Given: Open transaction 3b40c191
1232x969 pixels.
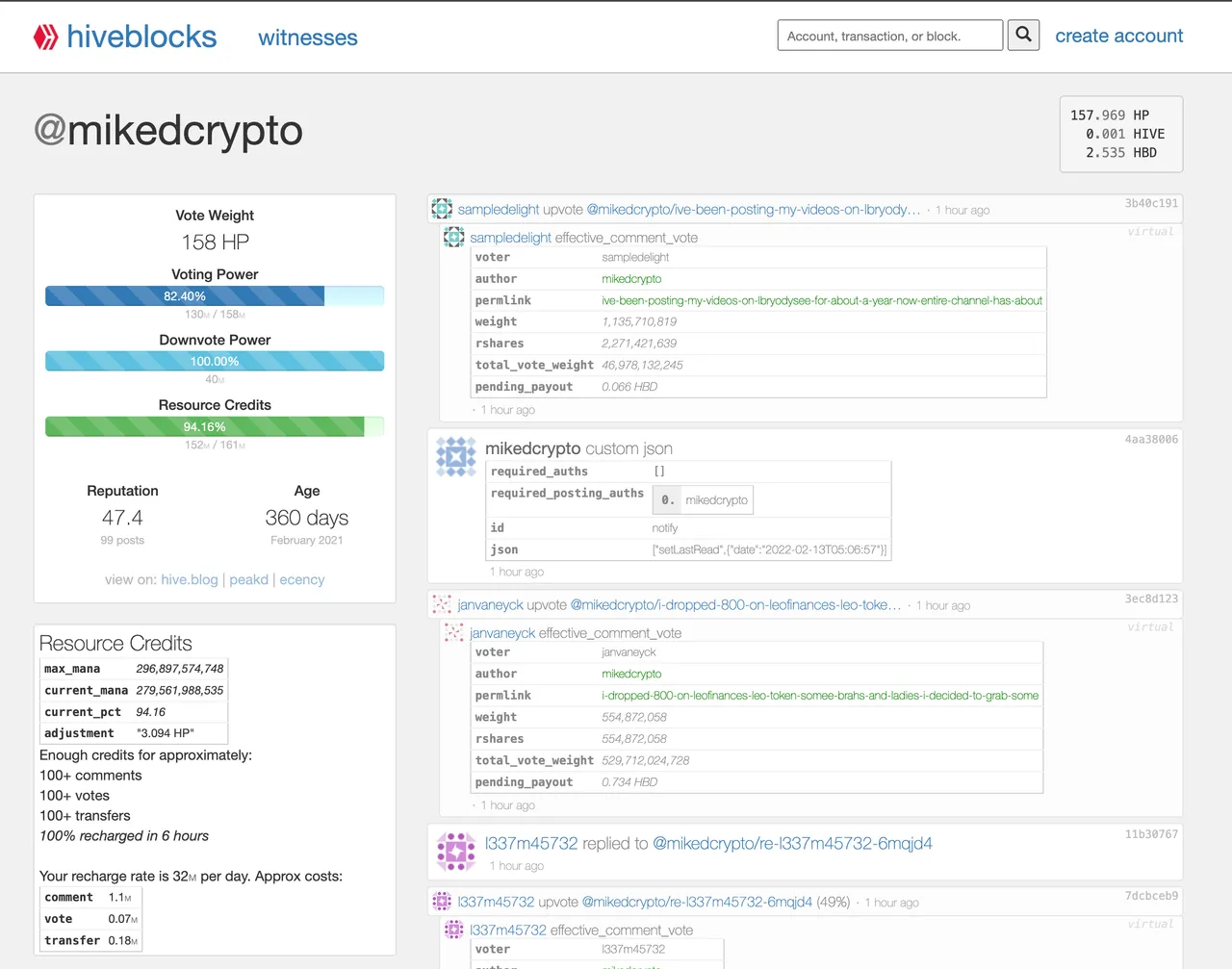Looking at the screenshot, I should pos(1151,203).
